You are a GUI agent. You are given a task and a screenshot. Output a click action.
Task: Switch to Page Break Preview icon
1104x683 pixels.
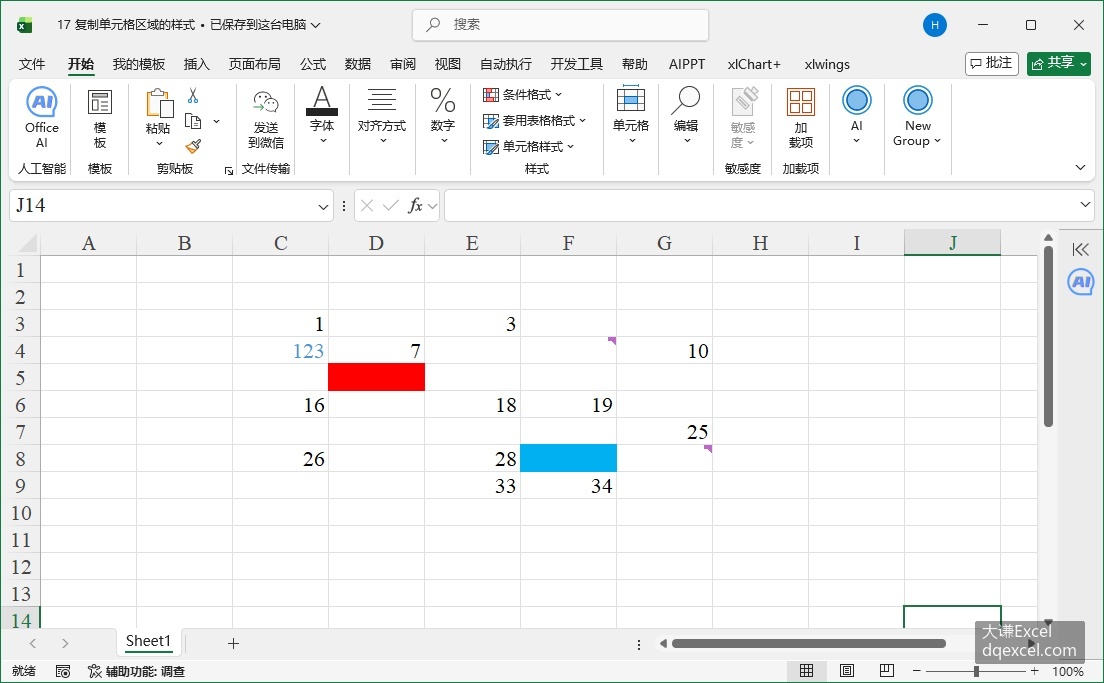click(886, 670)
